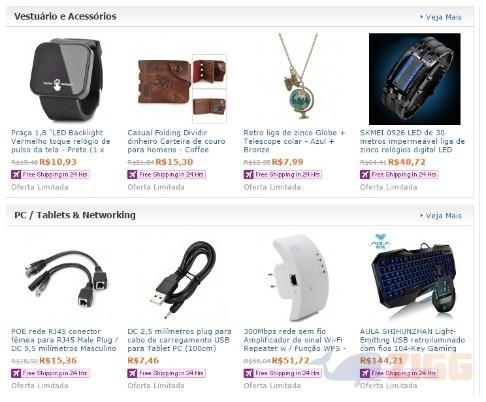Click the shipping airplane icon under Globe necklace
The height and width of the screenshot is (402, 486).
[248, 174]
